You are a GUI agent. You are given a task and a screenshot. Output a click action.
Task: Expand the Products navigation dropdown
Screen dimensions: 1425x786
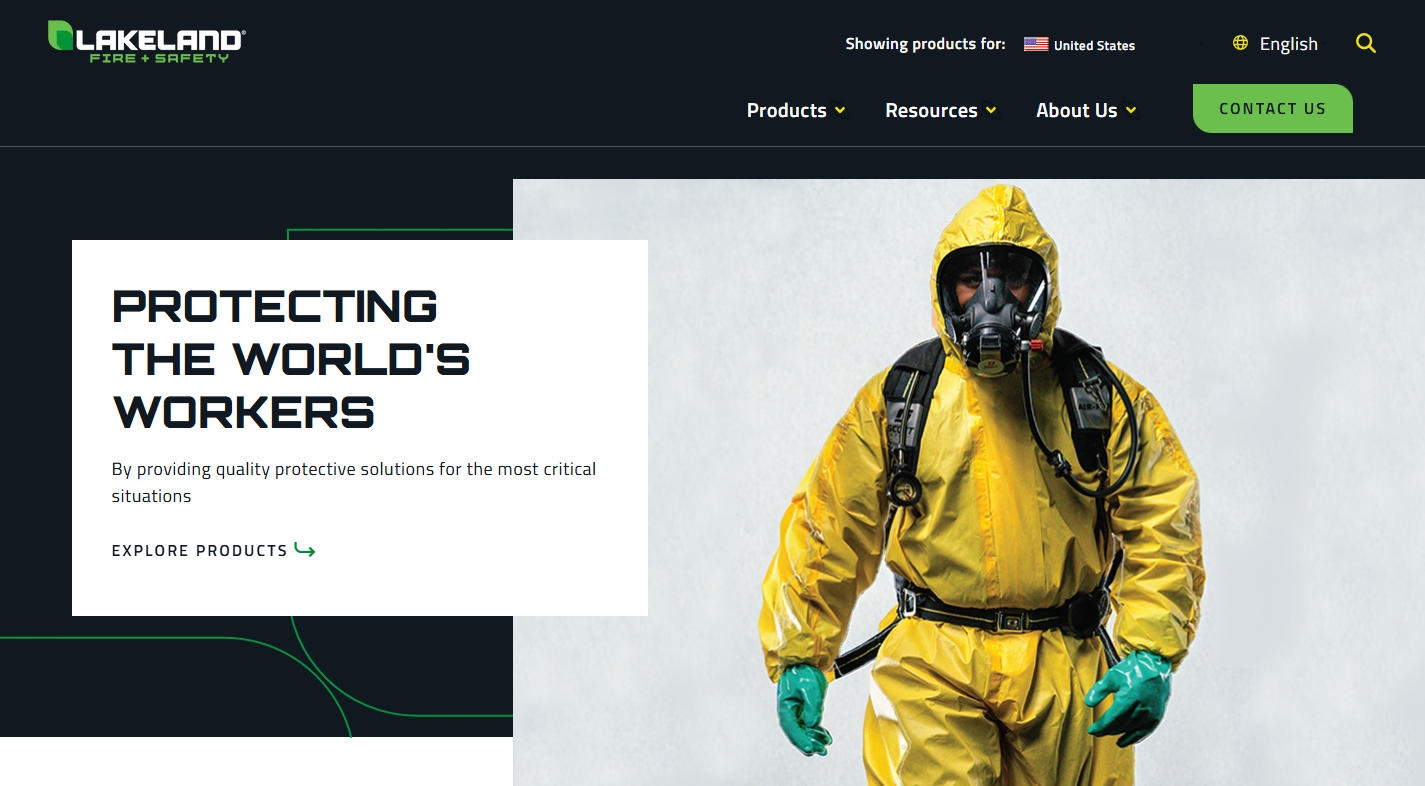coord(787,110)
